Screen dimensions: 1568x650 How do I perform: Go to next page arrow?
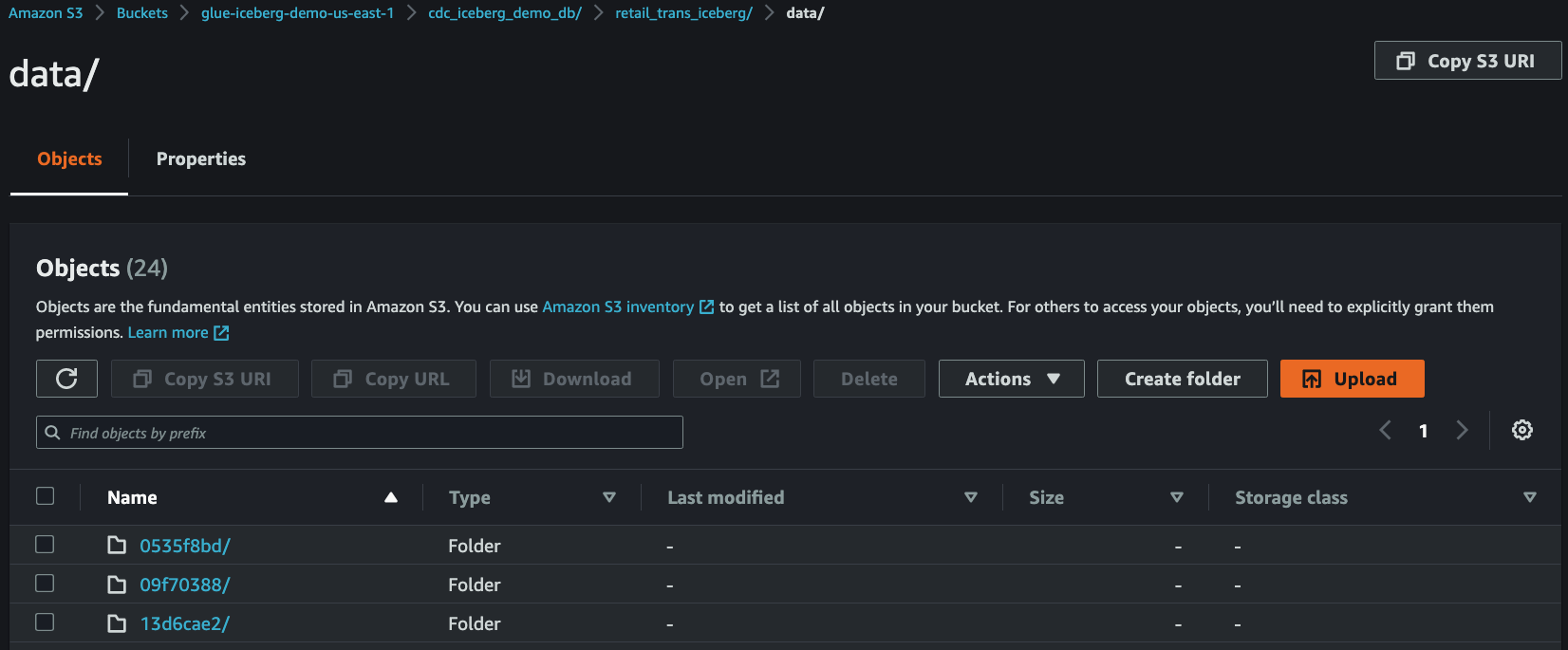pos(1462,430)
